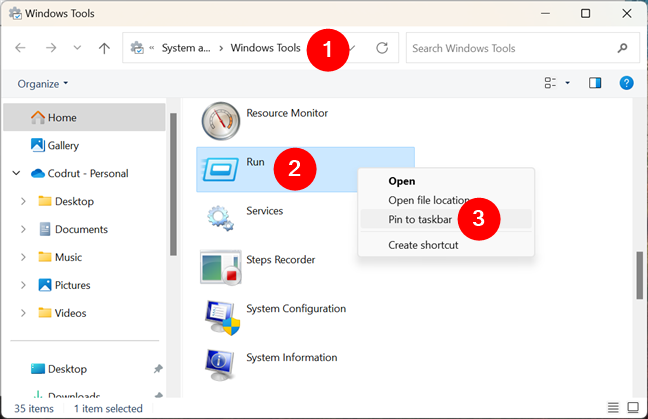The width and height of the screenshot is (648, 419).
Task: Click the System Information icon
Action: [220, 364]
